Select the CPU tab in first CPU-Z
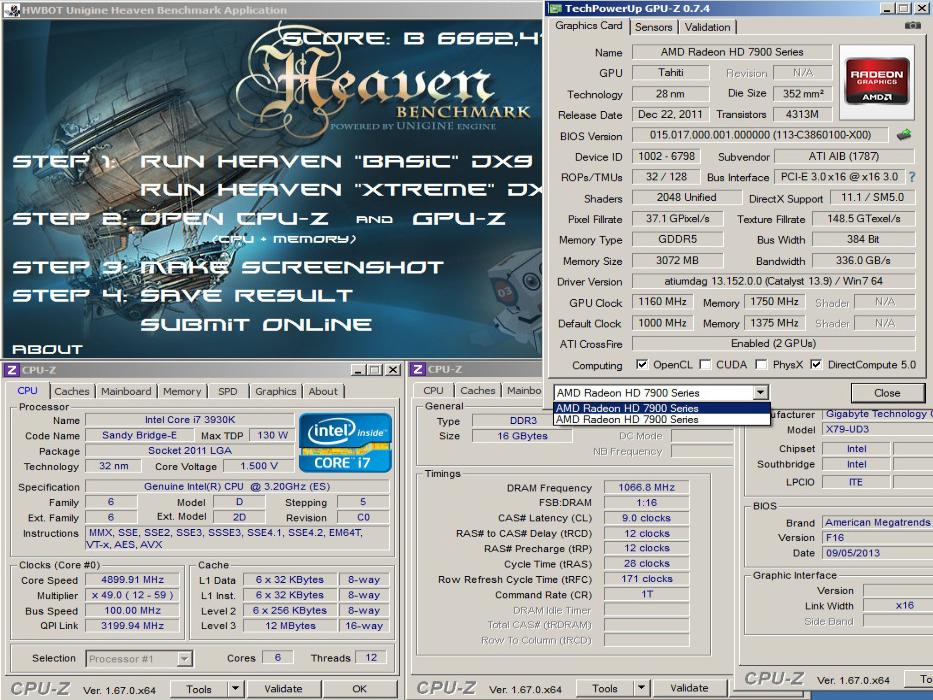 27,390
